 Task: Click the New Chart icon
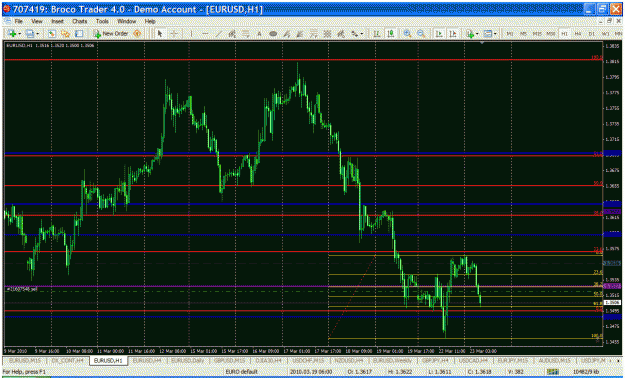pos(12,34)
